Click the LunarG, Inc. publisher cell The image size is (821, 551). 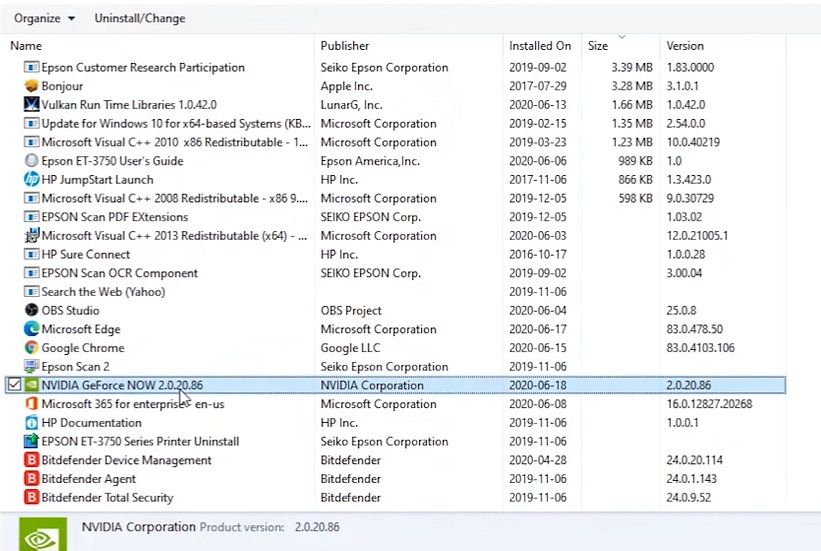[x=351, y=105]
